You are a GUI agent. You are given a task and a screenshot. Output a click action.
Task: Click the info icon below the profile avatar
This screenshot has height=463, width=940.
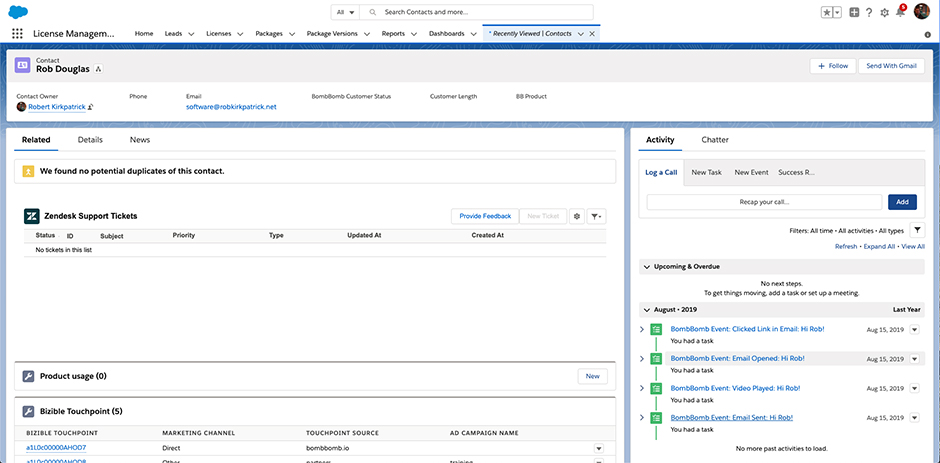(927, 35)
